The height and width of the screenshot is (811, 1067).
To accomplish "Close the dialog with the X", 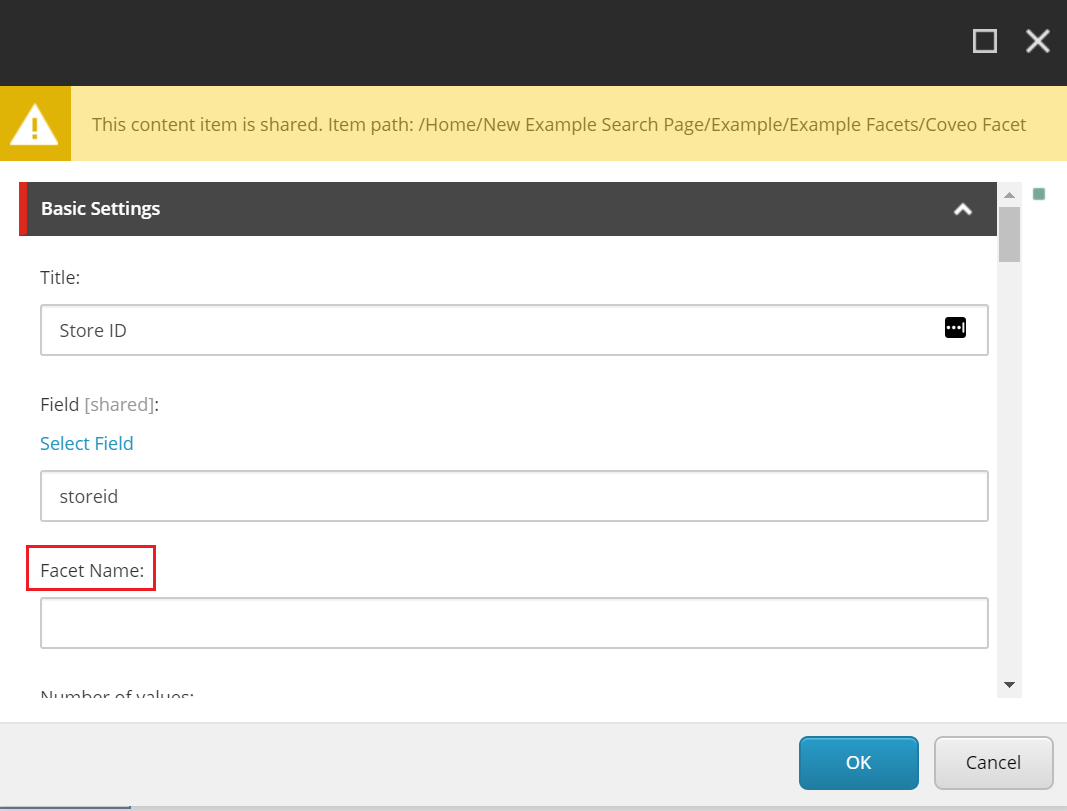I will 1037,41.
